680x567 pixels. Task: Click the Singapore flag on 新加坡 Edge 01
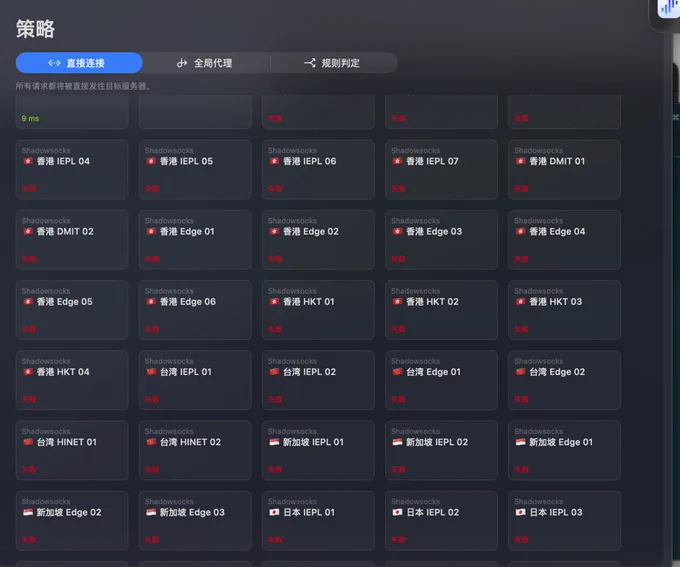click(520, 442)
